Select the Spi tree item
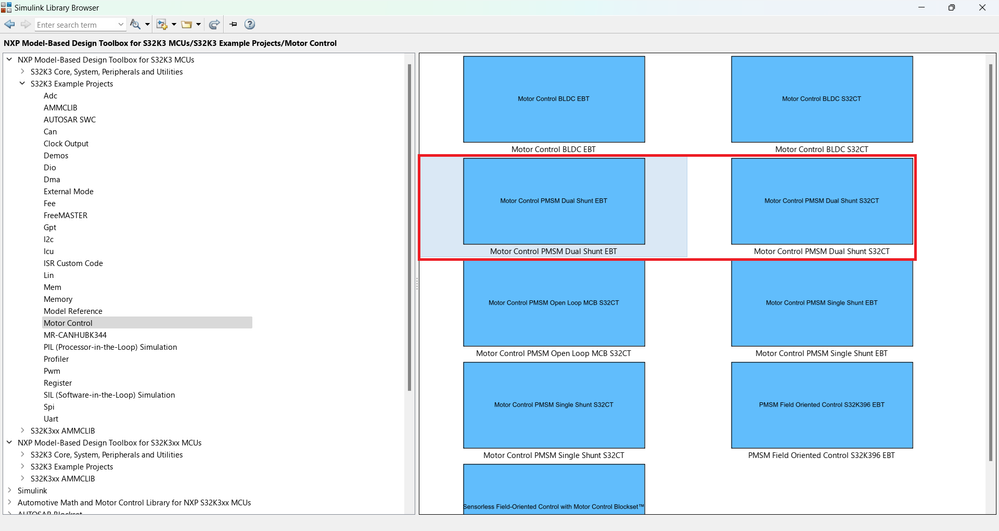Viewport: 999px width, 531px height. pyautogui.click(x=49, y=407)
